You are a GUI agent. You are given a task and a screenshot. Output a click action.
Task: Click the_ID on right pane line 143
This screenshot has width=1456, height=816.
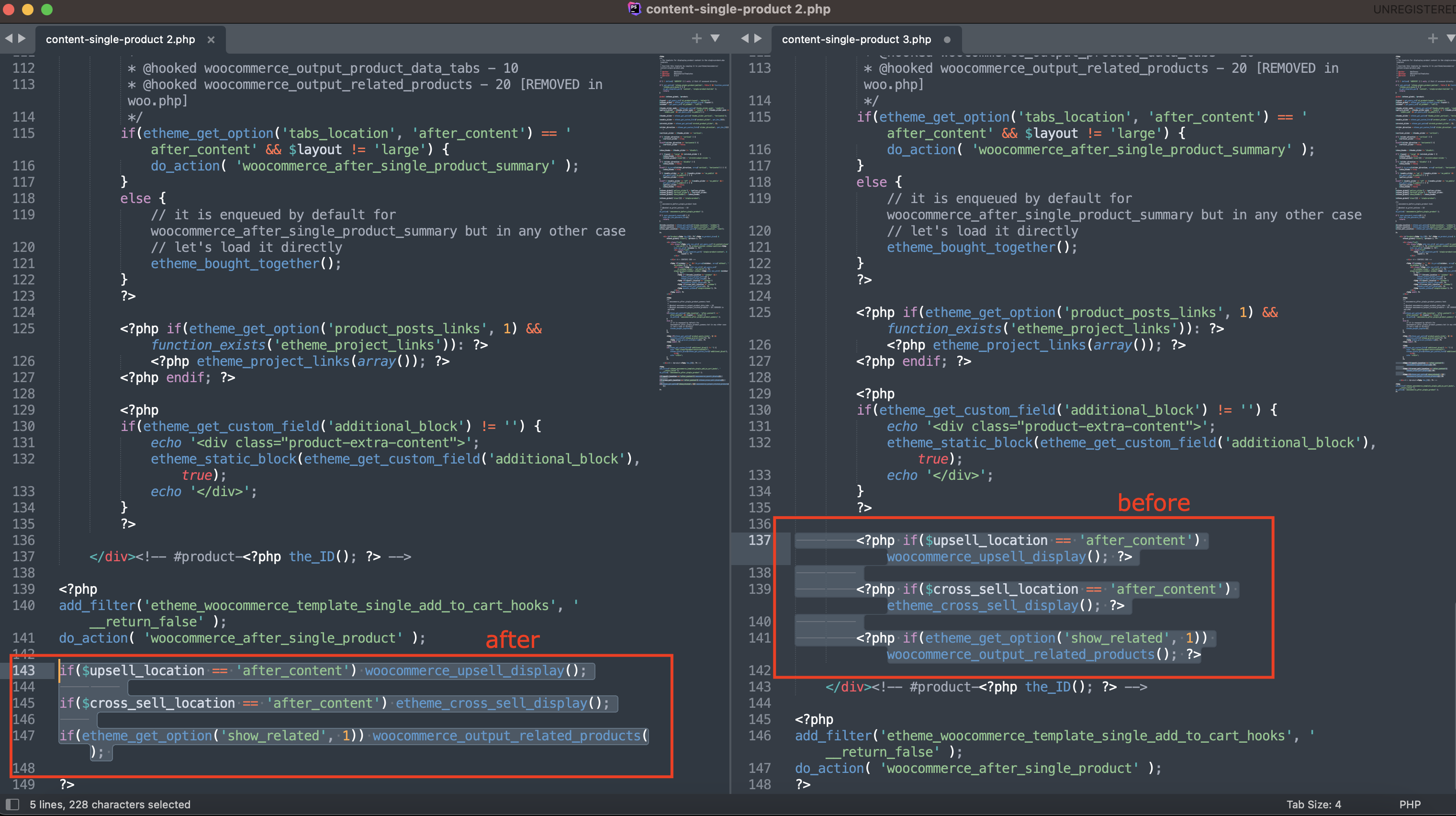1048,687
